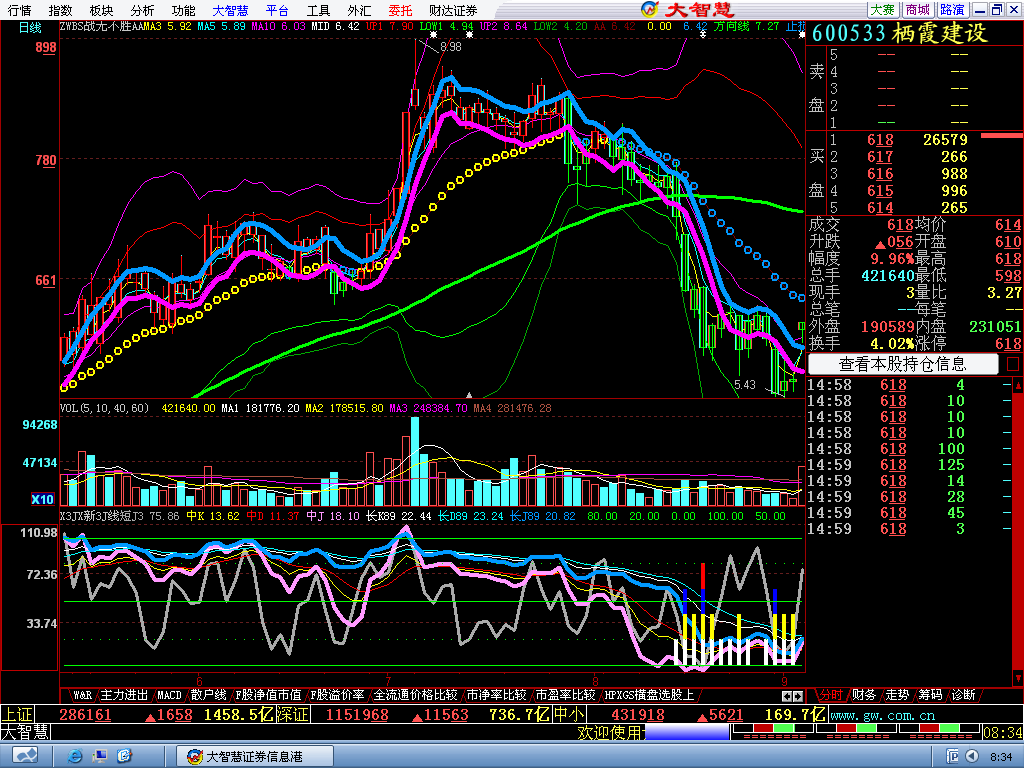
Task: Open the 财达证券 menu
Action: pos(453,10)
